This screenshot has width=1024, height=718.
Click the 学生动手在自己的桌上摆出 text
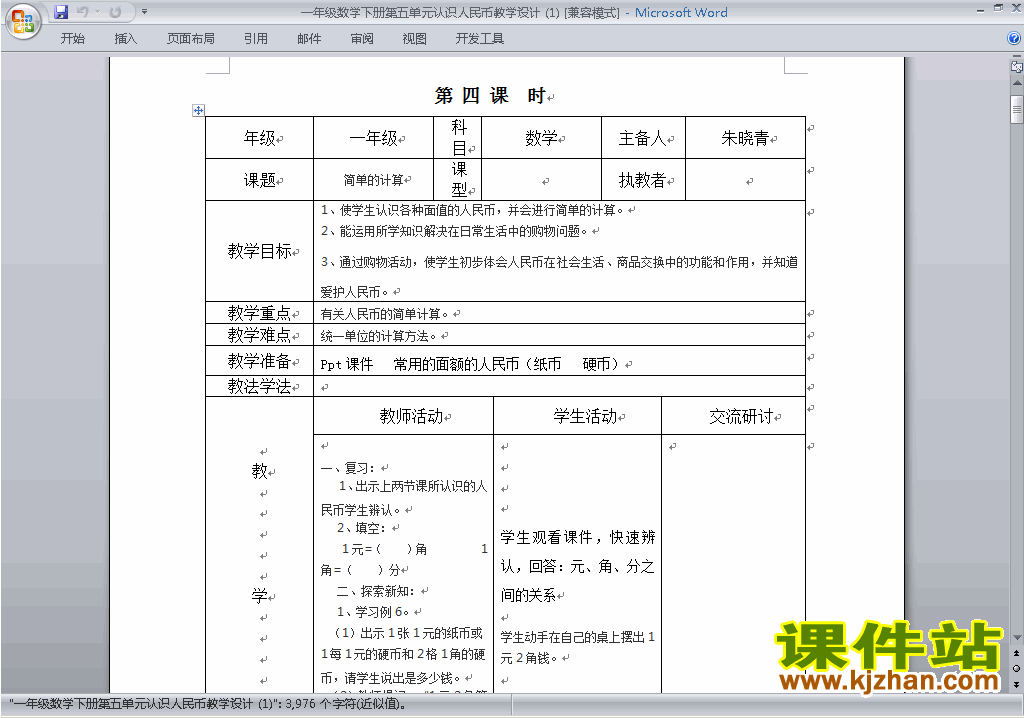click(x=578, y=647)
